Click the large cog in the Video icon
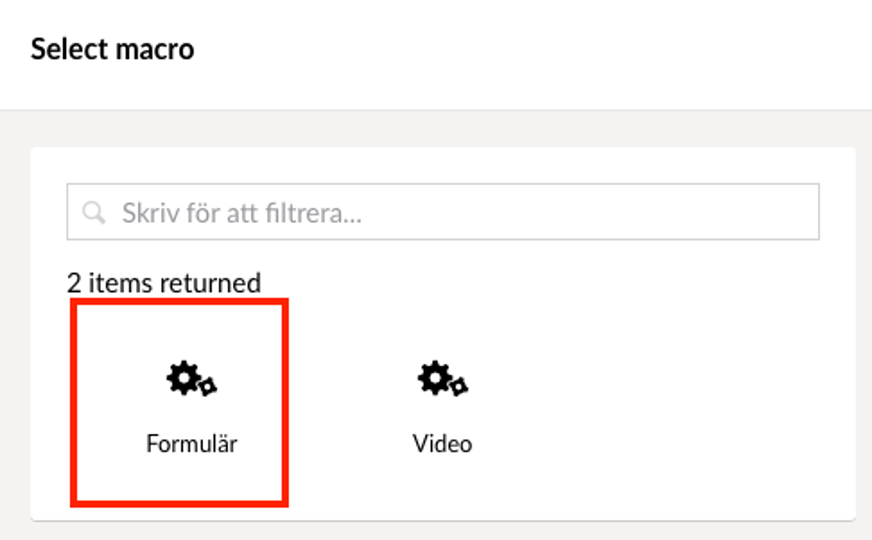This screenshot has height=540, width=872. pyautogui.click(x=434, y=378)
